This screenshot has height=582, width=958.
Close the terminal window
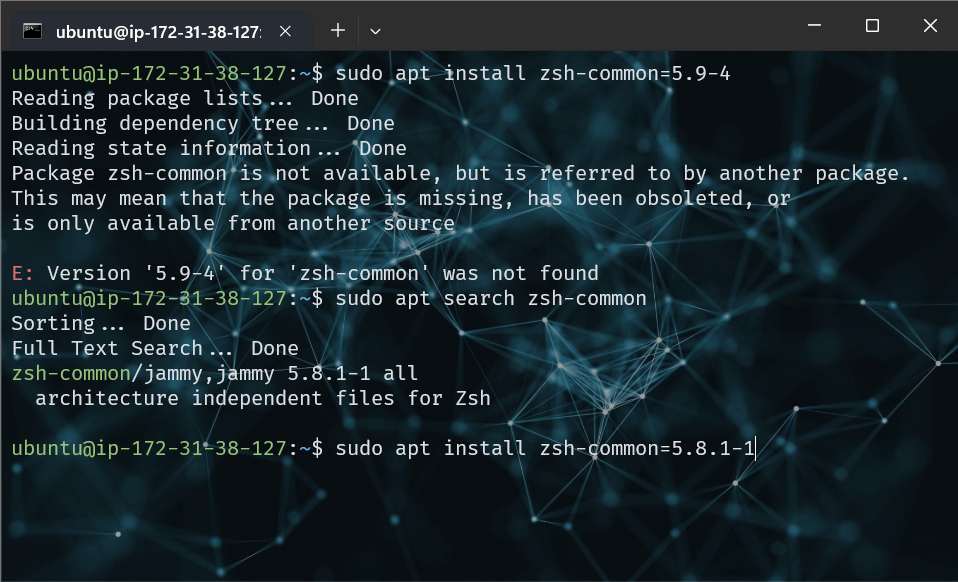tap(930, 26)
